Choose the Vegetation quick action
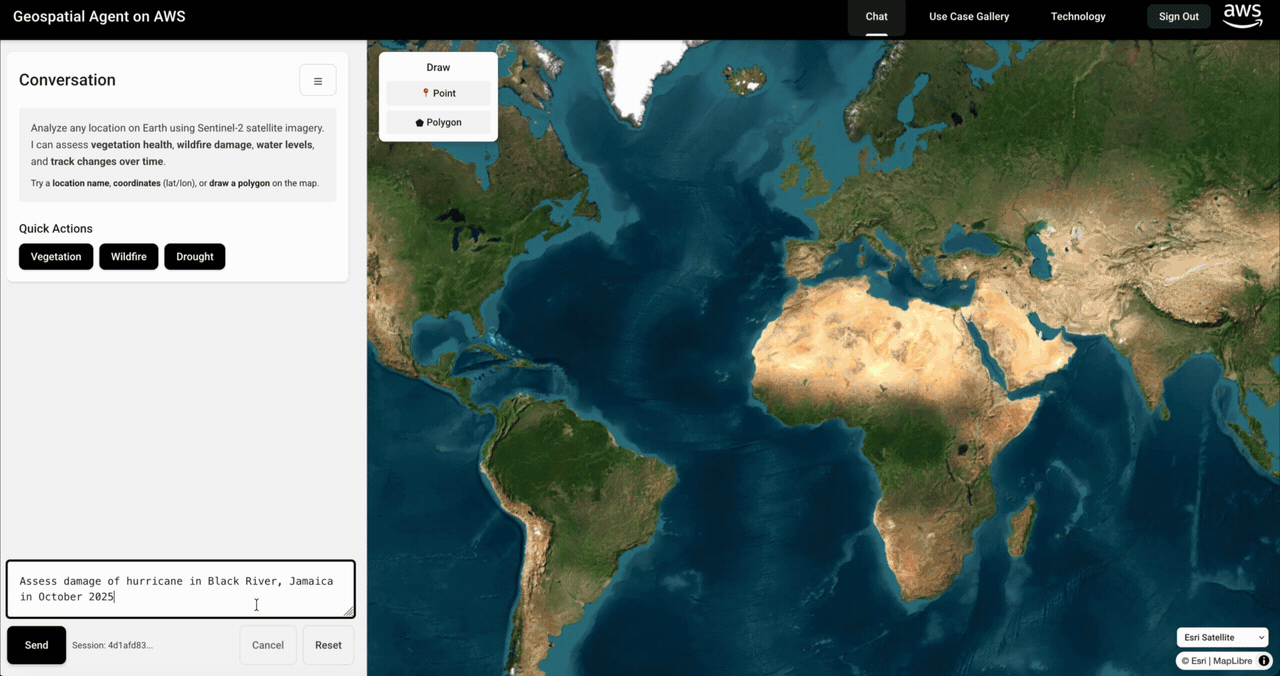Image resolution: width=1280 pixels, height=676 pixels. click(x=56, y=257)
